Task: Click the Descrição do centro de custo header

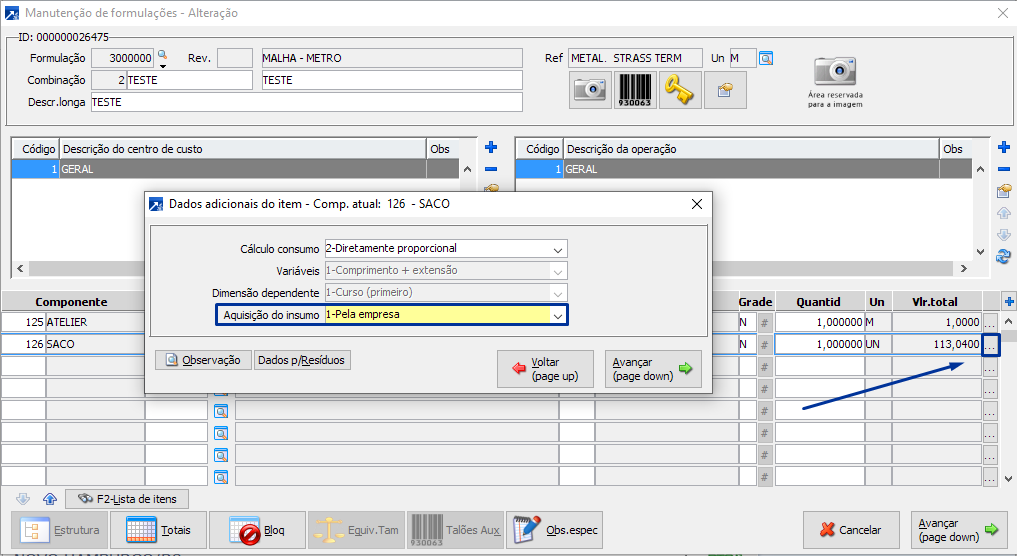Action: [243, 149]
